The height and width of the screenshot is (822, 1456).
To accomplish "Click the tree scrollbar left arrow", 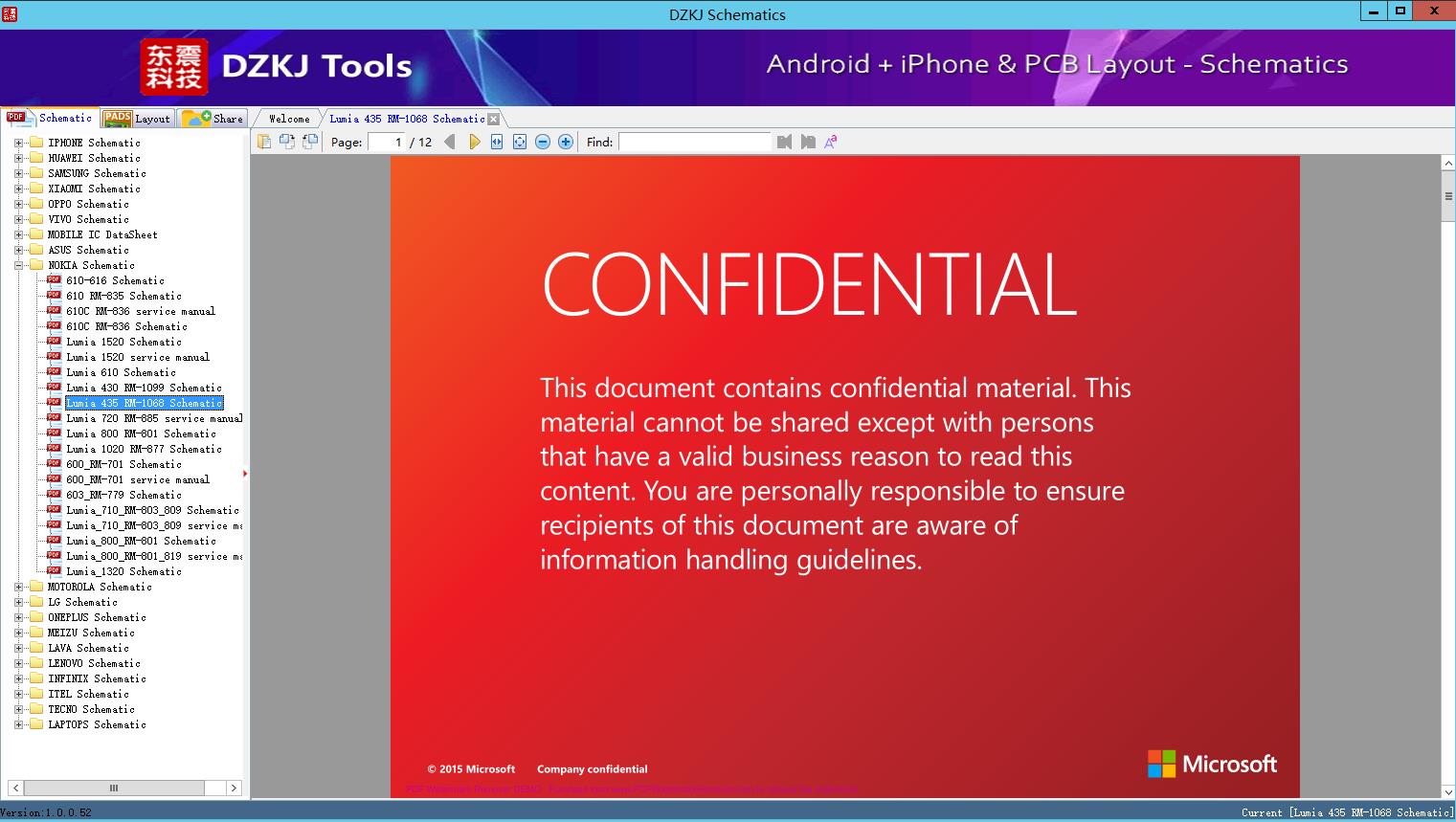I will pyautogui.click(x=14, y=788).
